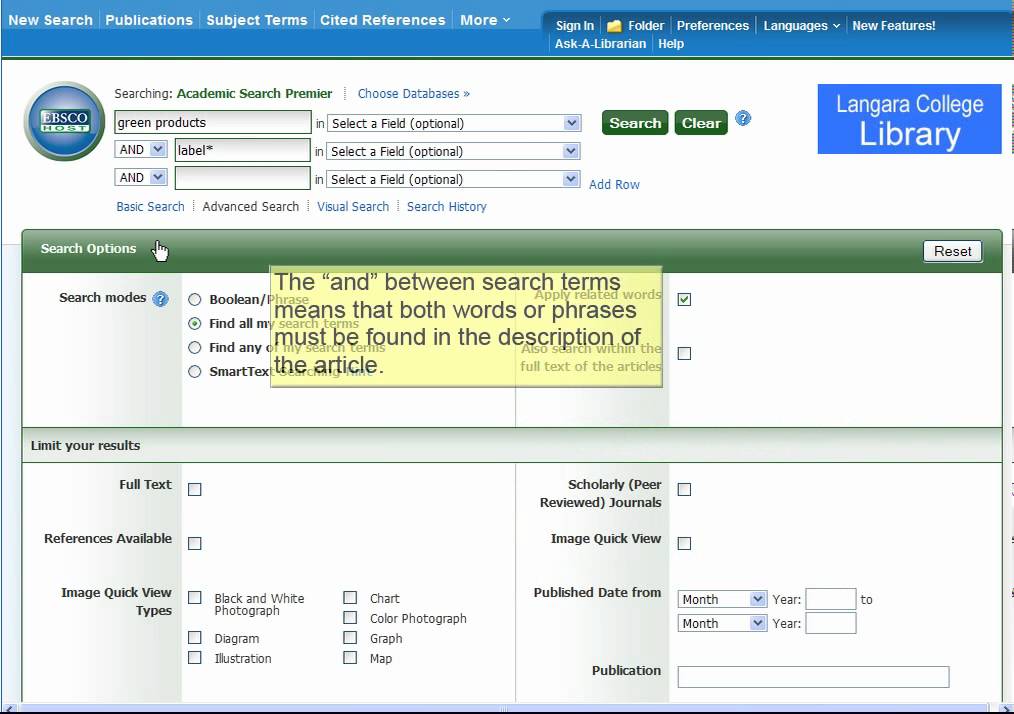1014x714 pixels.
Task: Expand the Languages menu
Action: coord(801,26)
